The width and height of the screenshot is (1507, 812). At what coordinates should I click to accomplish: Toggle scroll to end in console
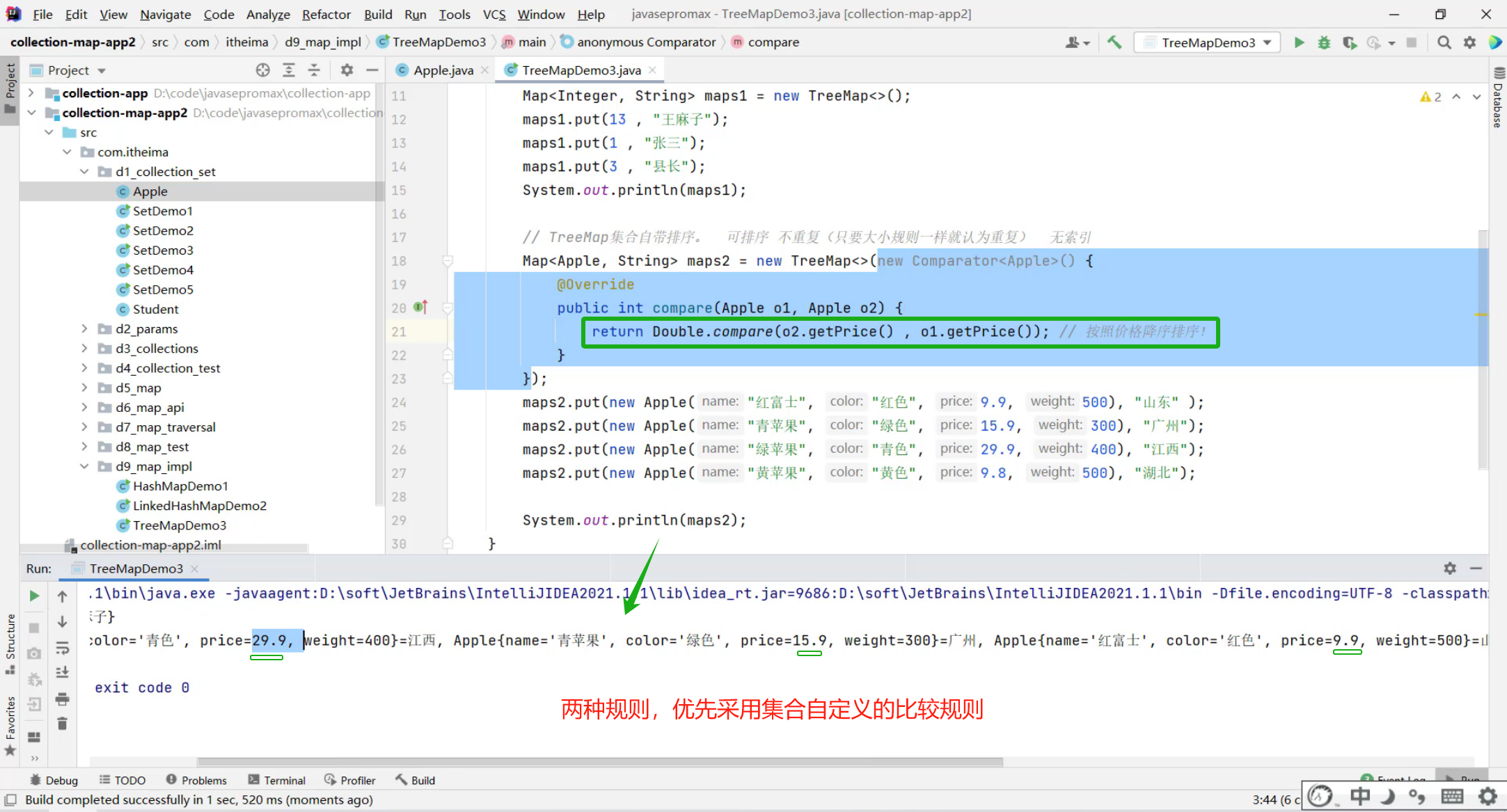[x=62, y=673]
